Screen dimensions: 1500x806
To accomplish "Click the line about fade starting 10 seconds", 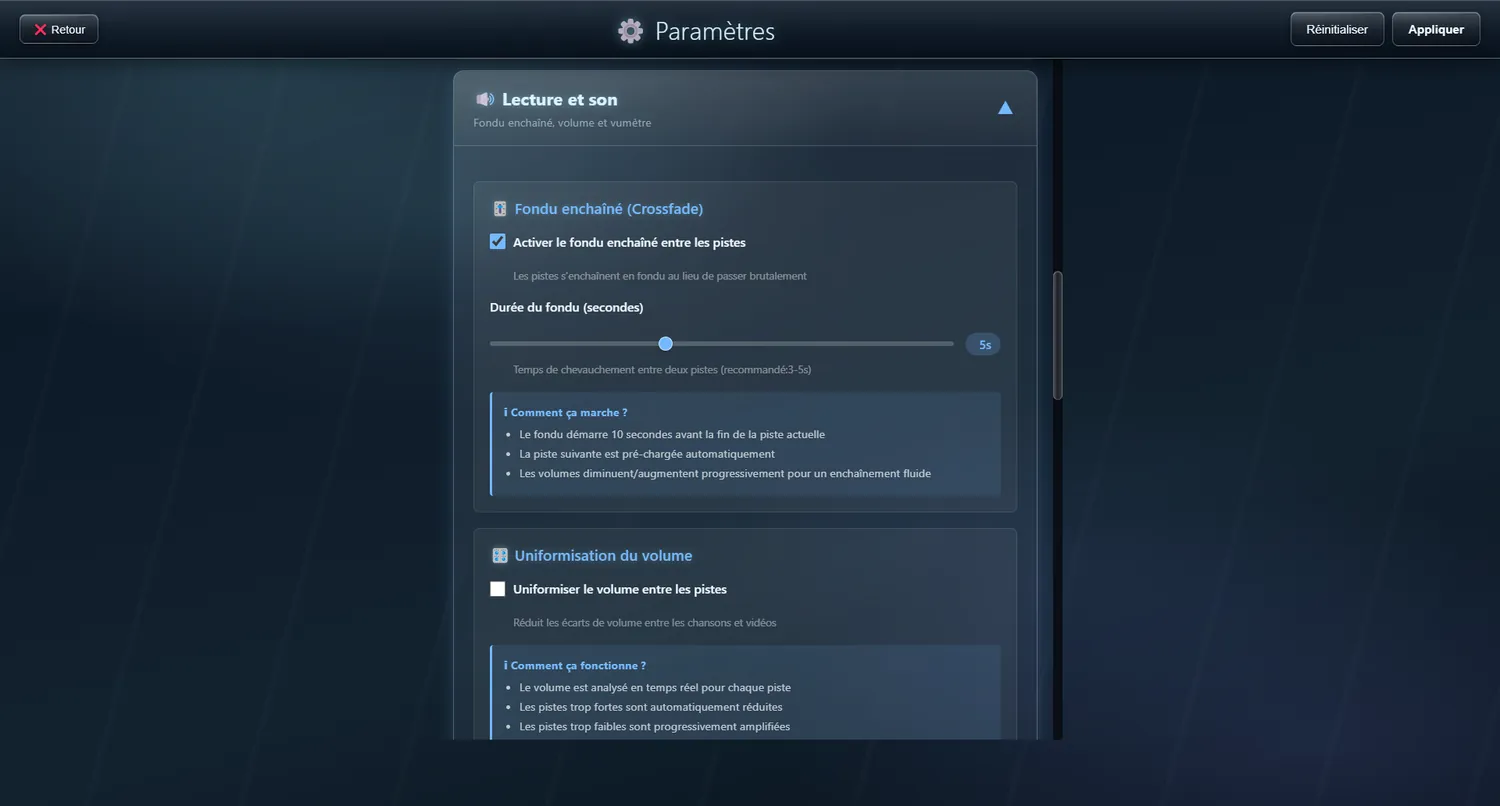I will [672, 434].
